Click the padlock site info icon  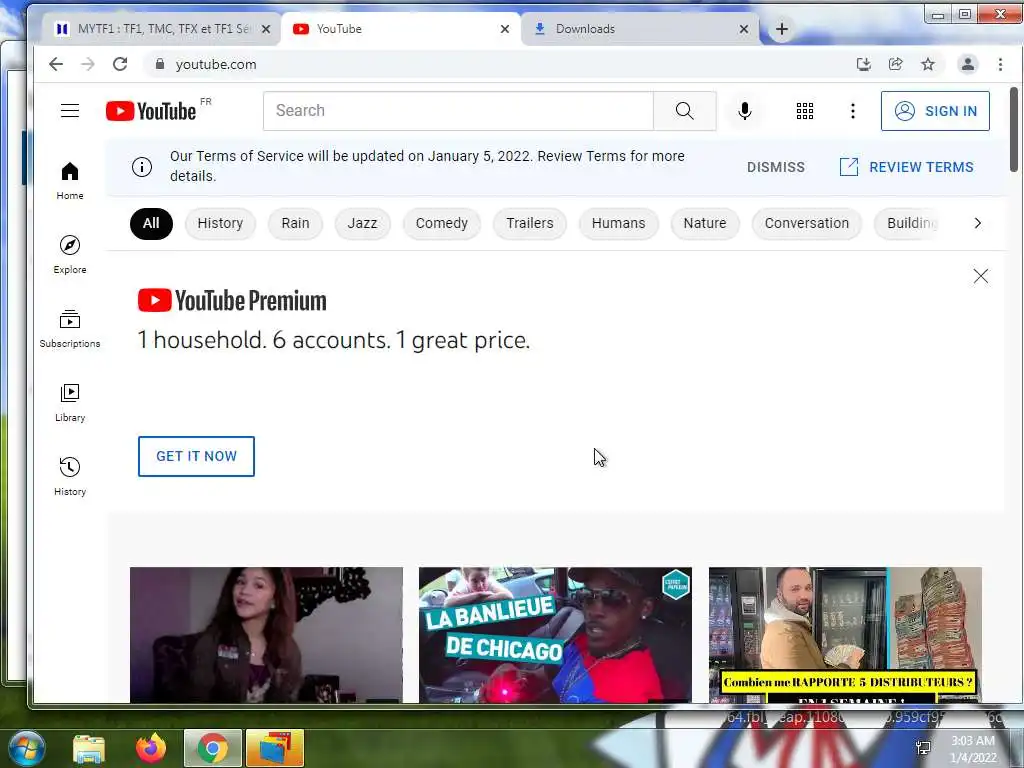[160, 64]
